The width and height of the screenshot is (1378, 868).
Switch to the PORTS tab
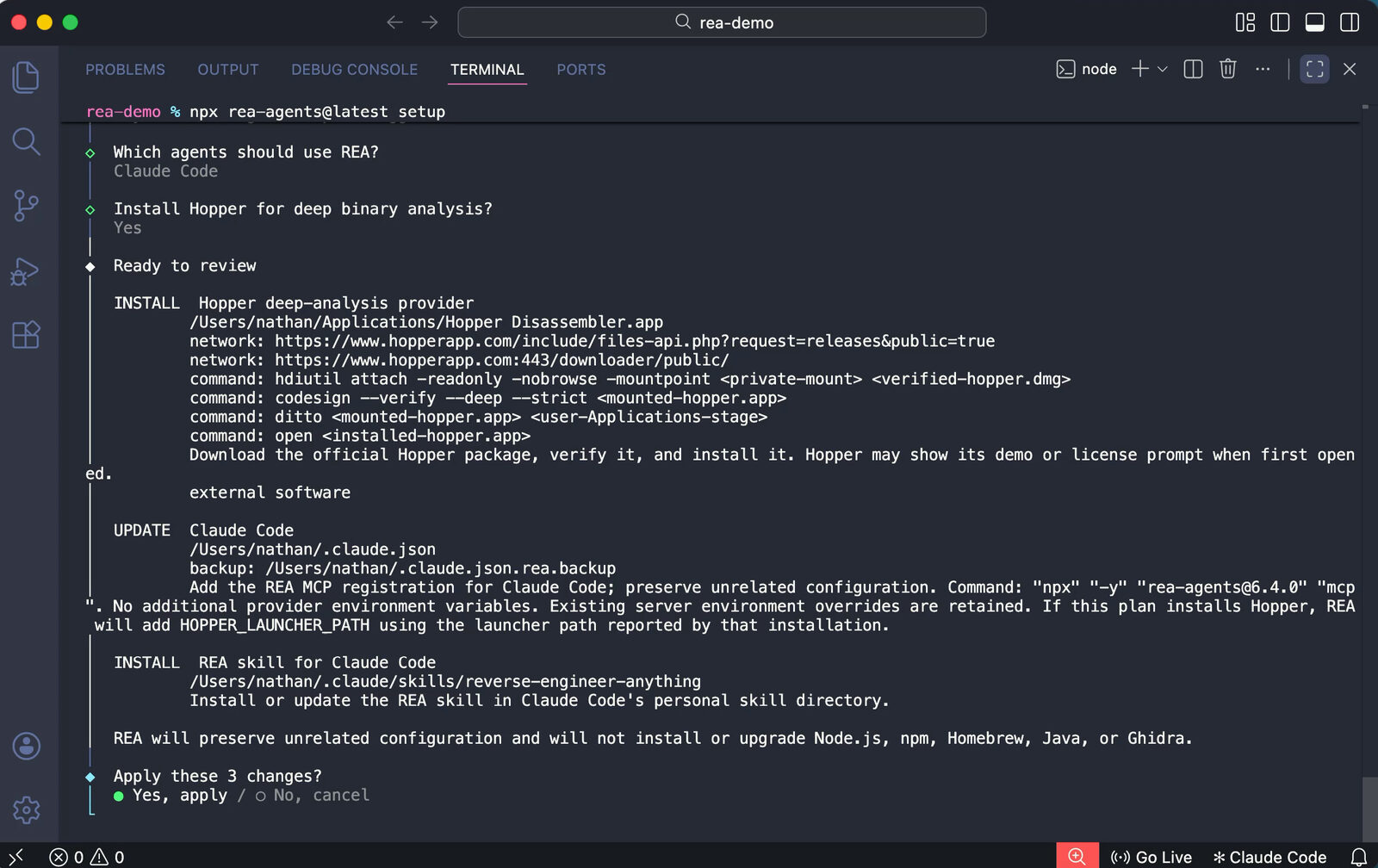[x=581, y=70]
